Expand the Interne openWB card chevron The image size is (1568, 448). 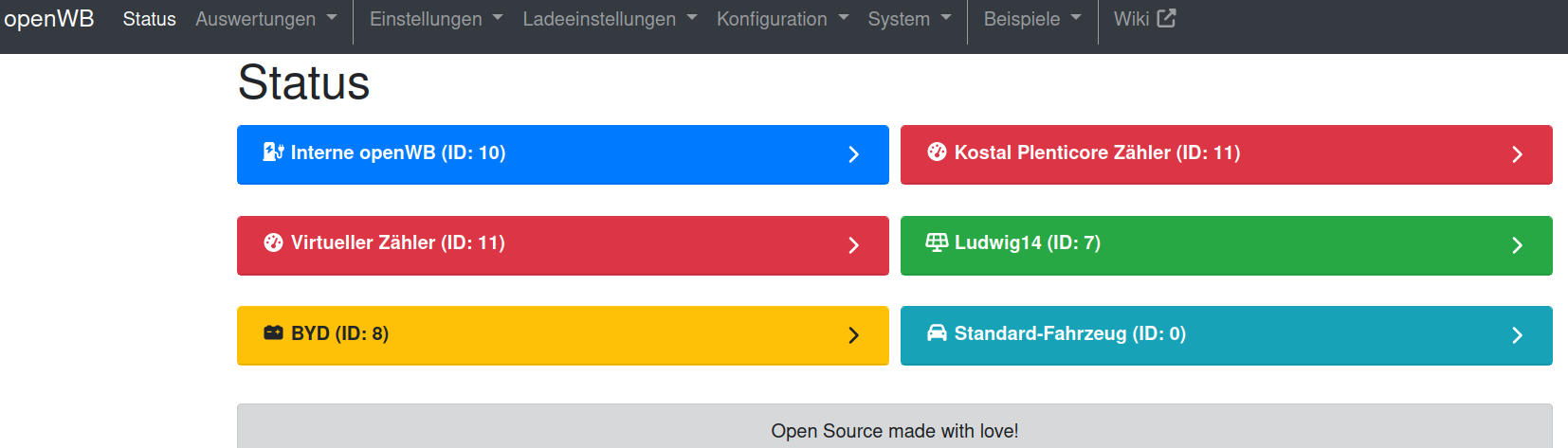(853, 154)
